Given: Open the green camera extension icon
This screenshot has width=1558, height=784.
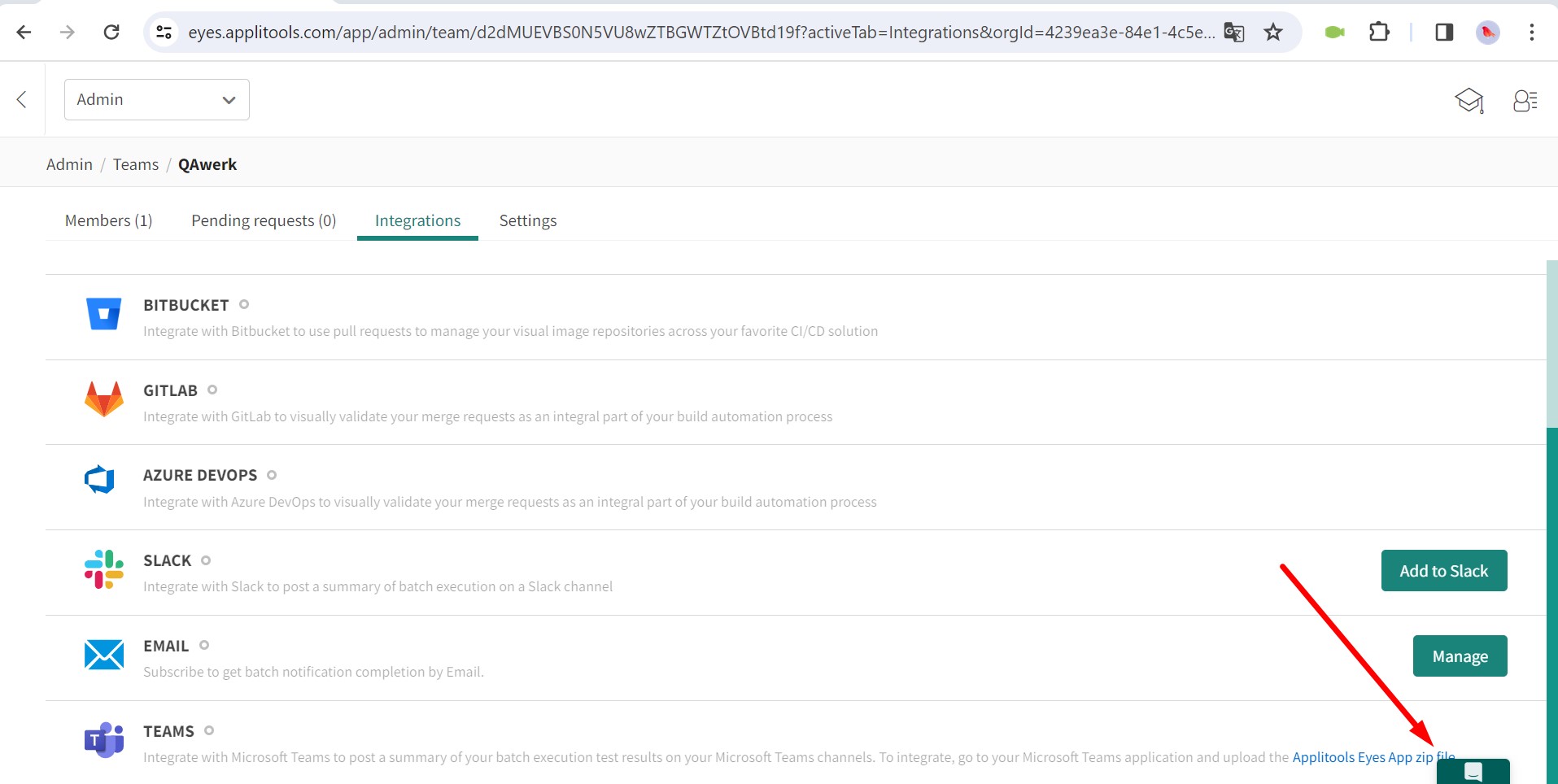Looking at the screenshot, I should coord(1334,32).
